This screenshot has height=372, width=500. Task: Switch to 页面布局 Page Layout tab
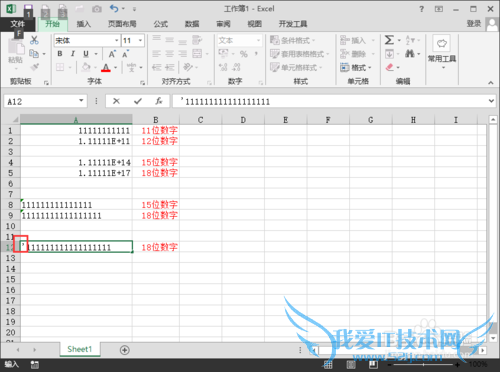pos(122,24)
